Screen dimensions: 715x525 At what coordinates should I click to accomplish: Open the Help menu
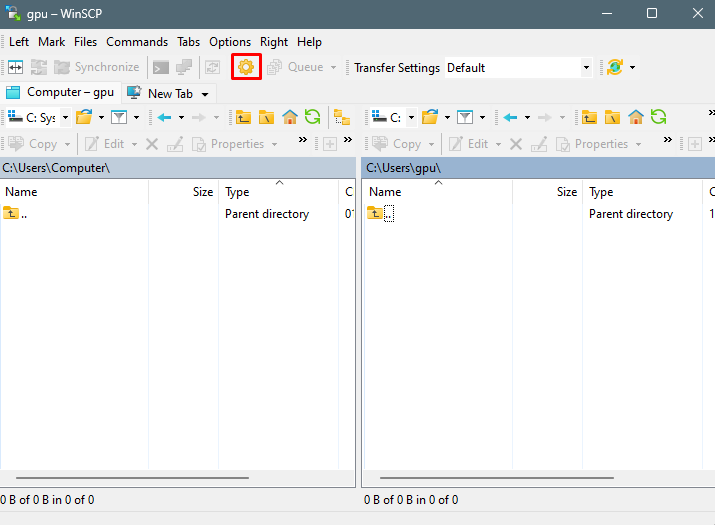coord(309,42)
